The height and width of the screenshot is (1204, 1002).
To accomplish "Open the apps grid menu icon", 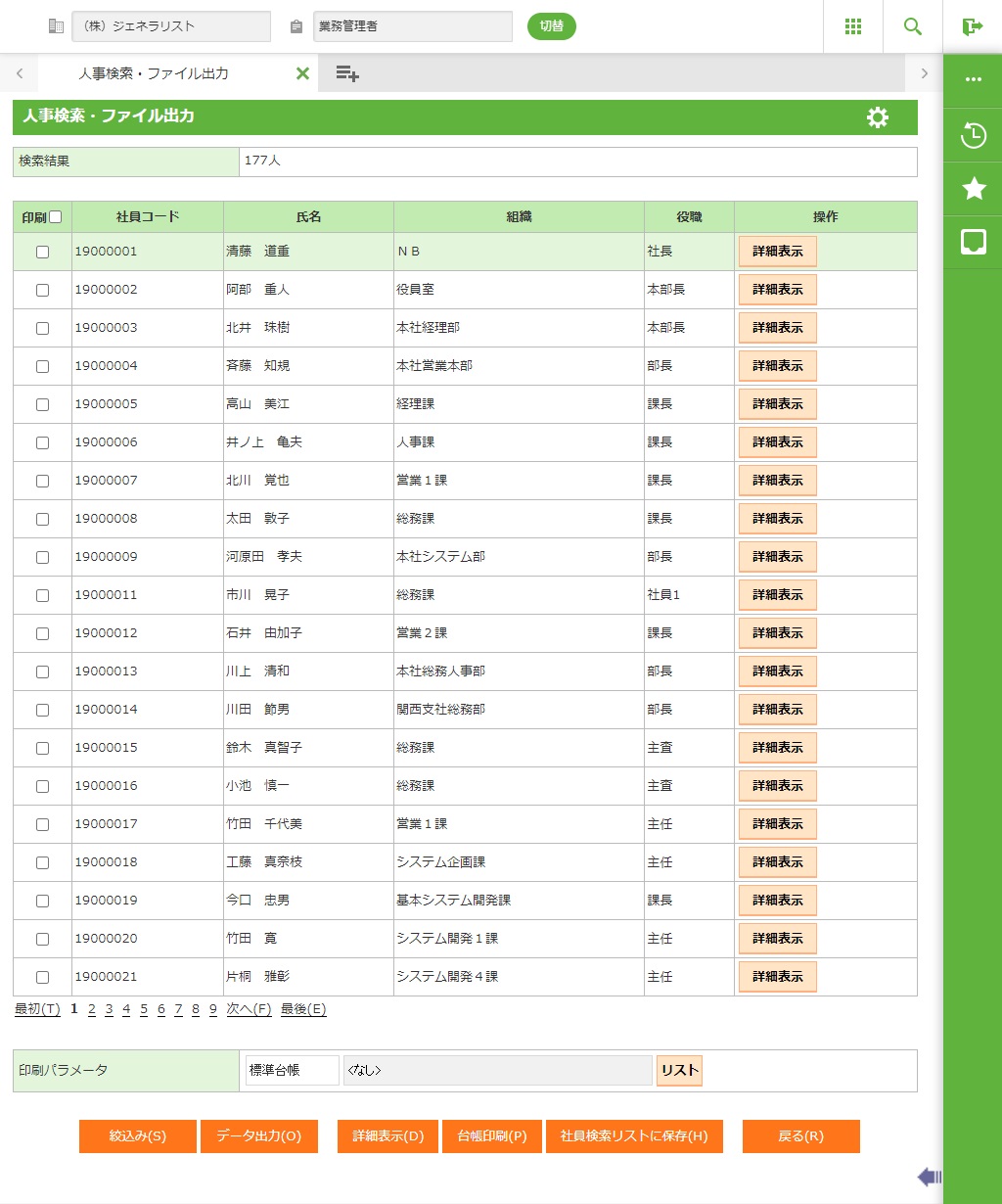I will (852, 26).
